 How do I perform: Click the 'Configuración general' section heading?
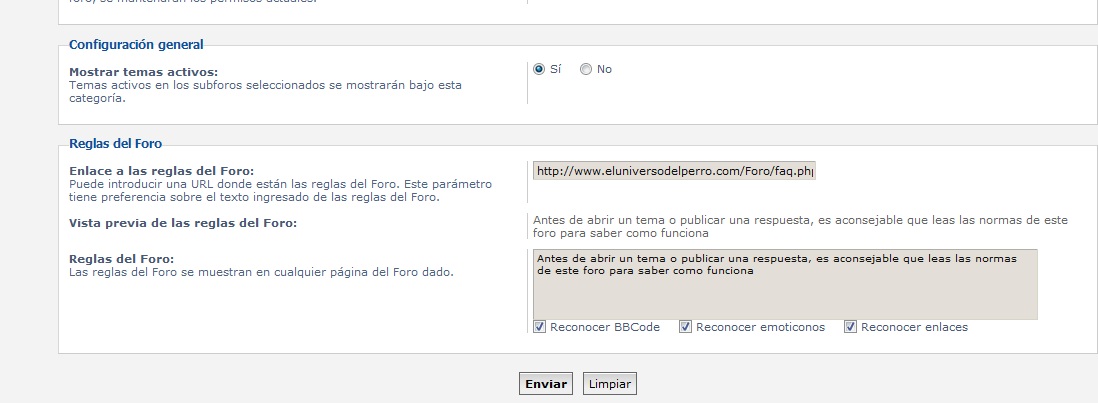[x=136, y=45]
